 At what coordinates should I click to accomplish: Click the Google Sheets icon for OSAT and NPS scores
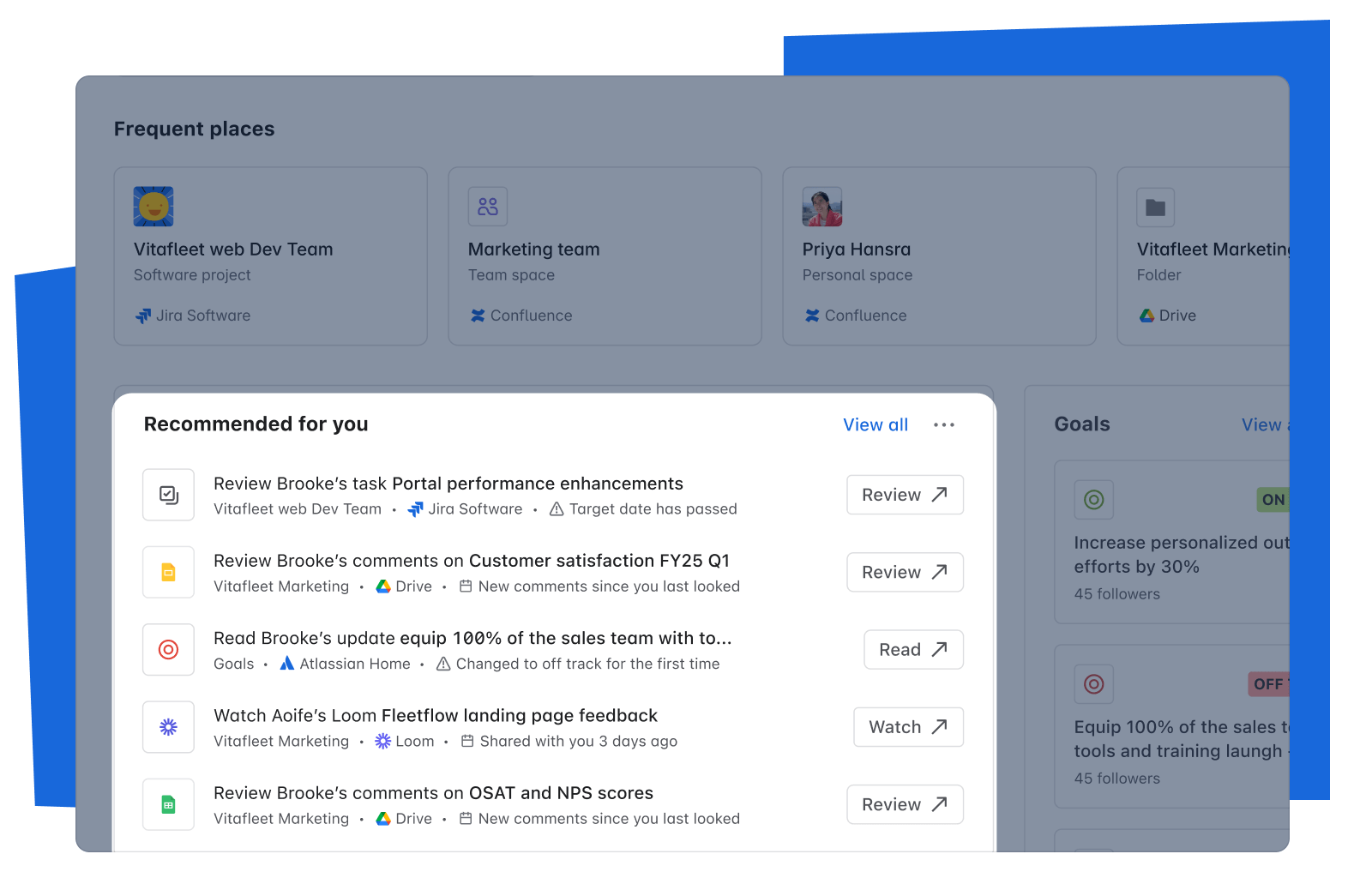pyautogui.click(x=168, y=804)
